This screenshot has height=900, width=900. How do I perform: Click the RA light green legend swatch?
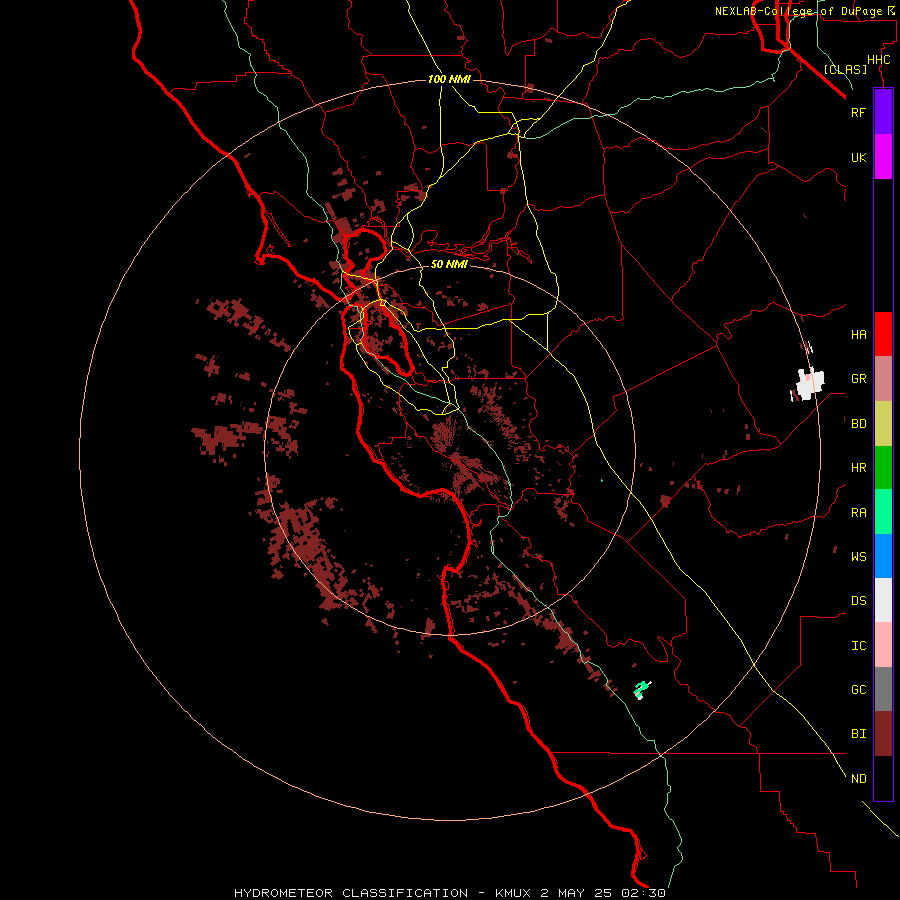tap(883, 512)
